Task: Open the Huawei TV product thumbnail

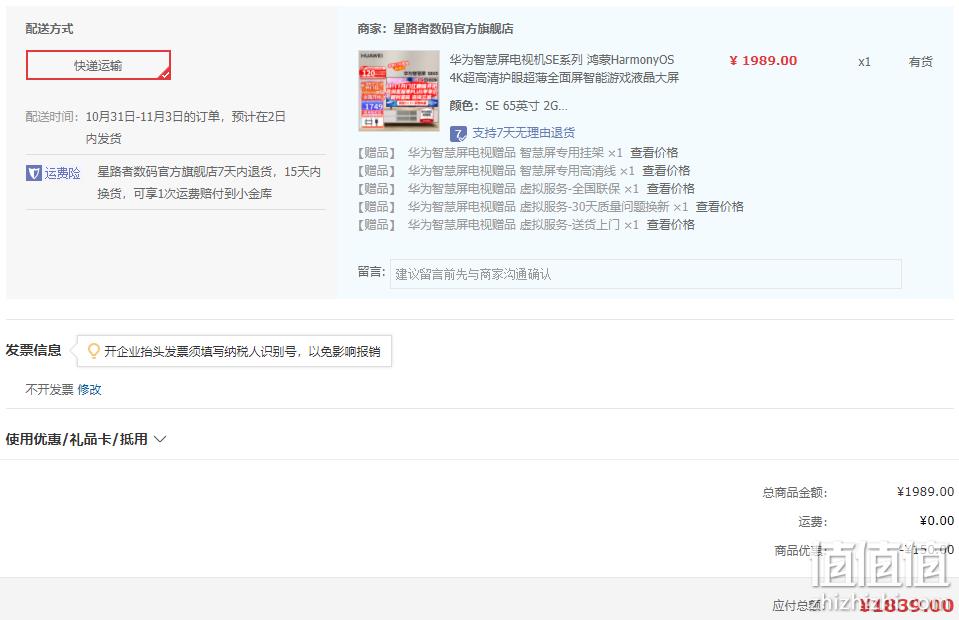Action: click(x=399, y=90)
